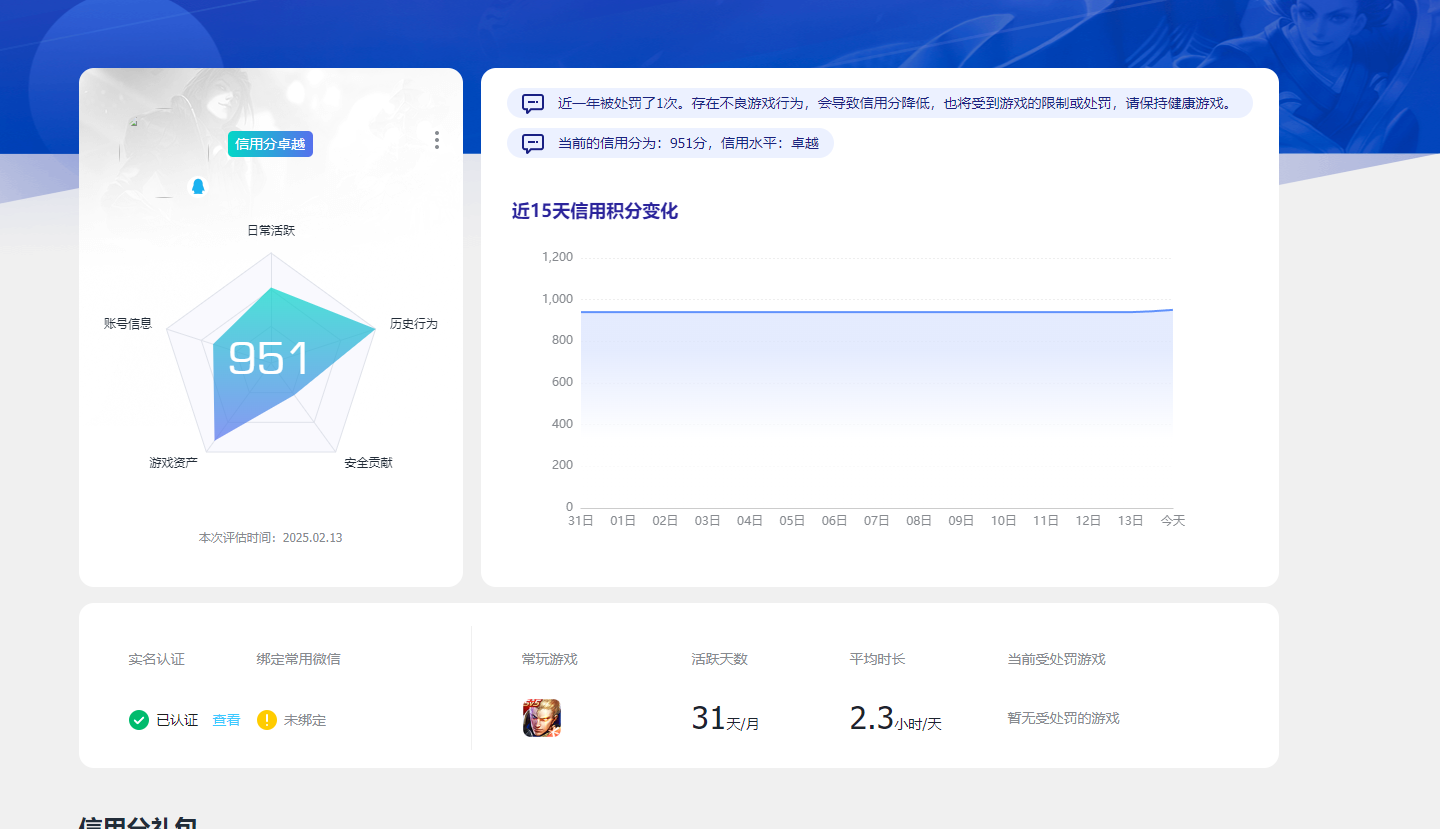Click the 未绑定 WeChat status text

point(305,720)
